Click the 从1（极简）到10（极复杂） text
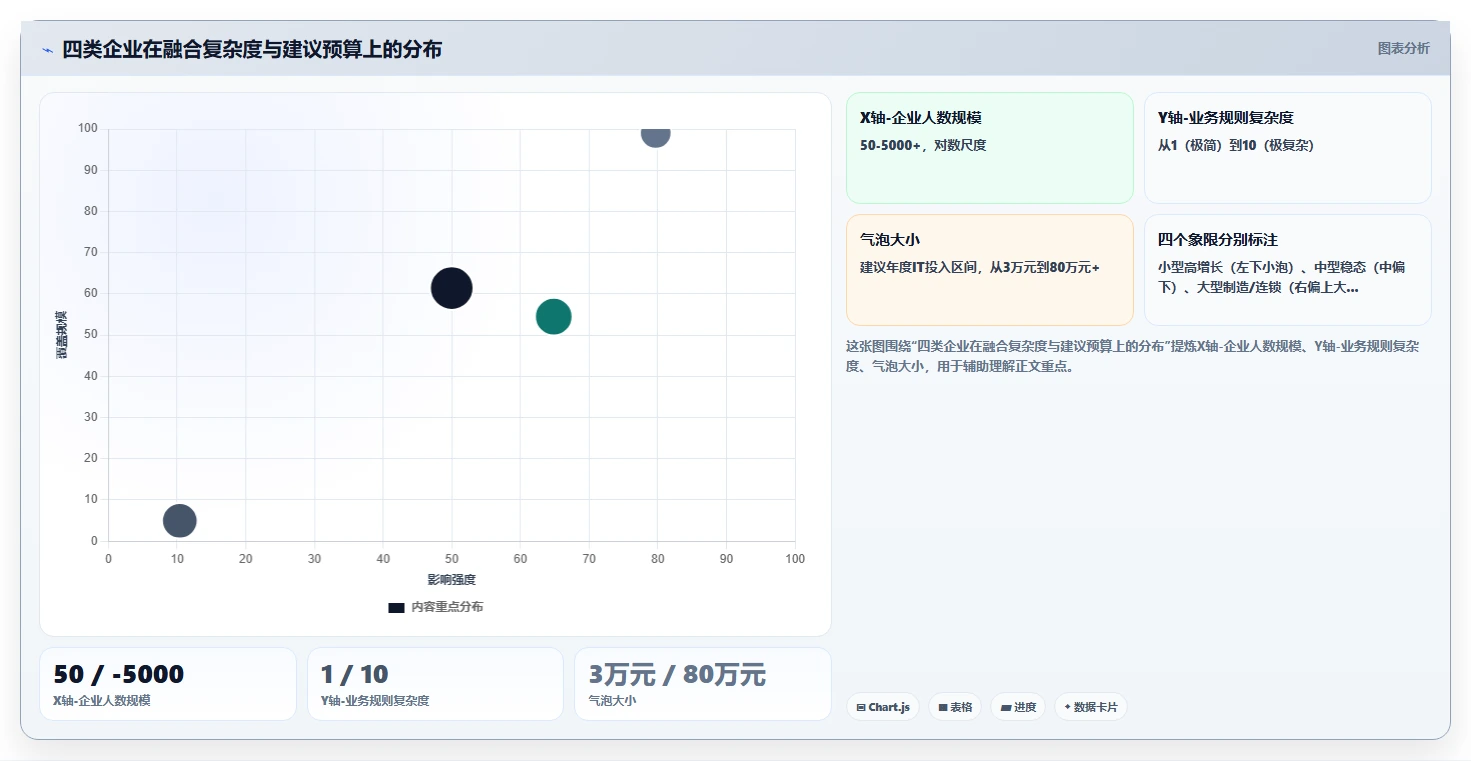1471x761 pixels. [x=1236, y=145]
